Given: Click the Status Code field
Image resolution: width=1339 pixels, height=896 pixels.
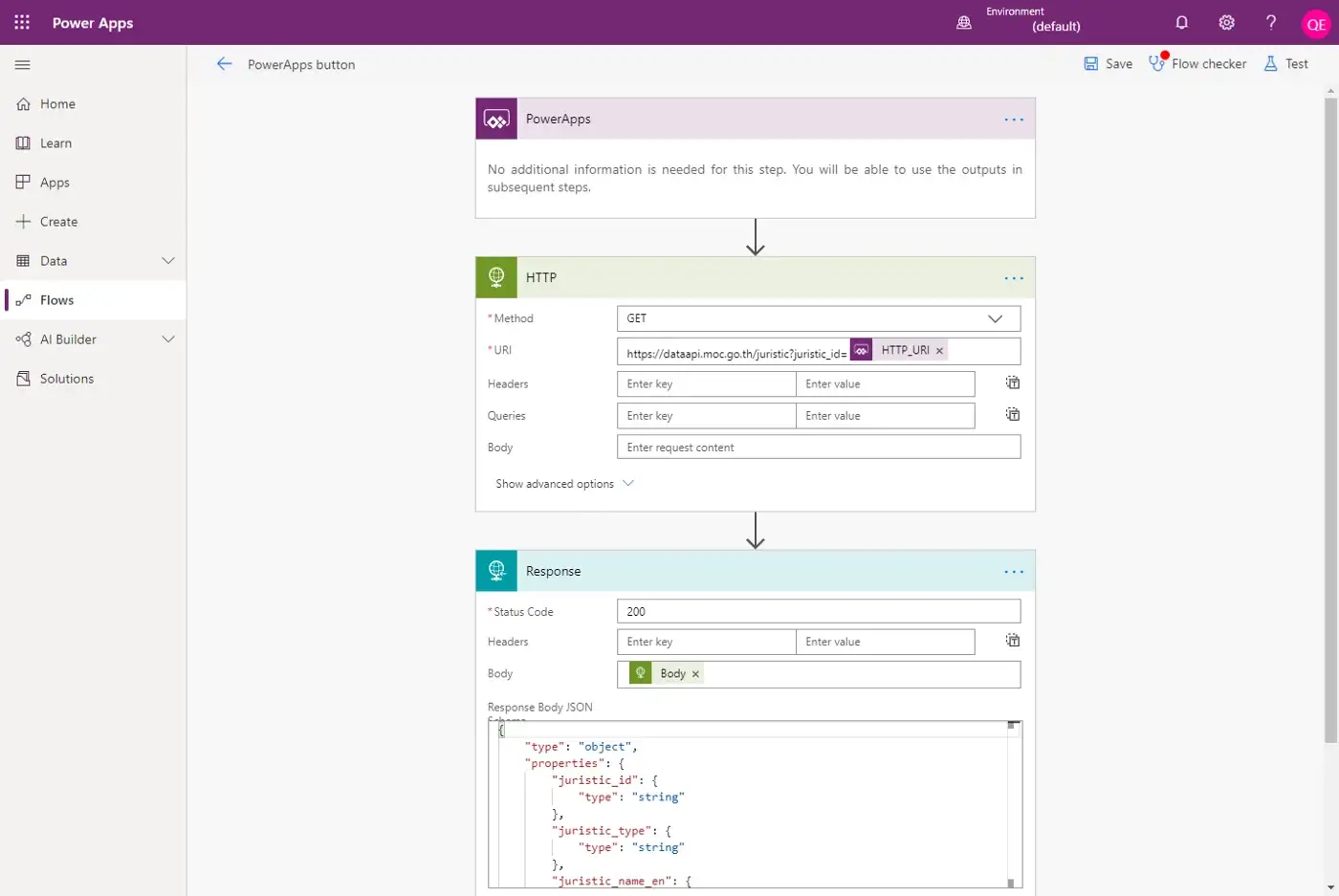Looking at the screenshot, I should click(819, 612).
